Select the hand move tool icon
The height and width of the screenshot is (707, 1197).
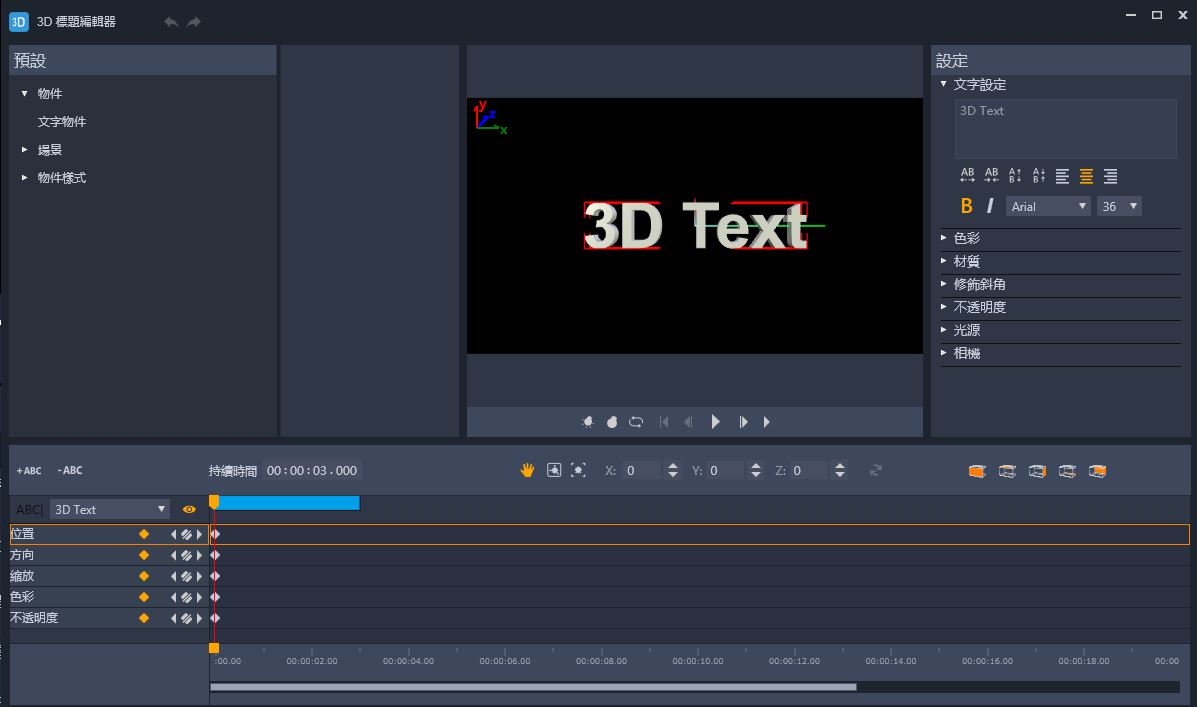click(x=527, y=470)
